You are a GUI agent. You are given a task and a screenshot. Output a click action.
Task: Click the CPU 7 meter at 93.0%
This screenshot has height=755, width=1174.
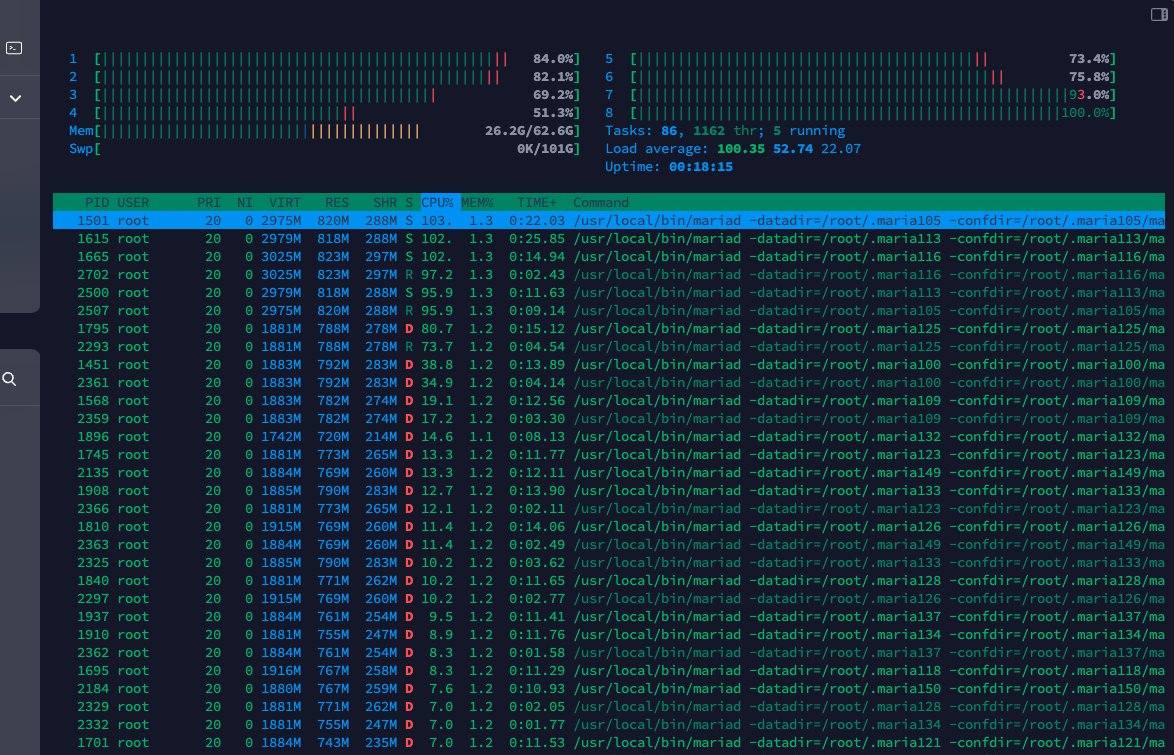[x=861, y=94]
